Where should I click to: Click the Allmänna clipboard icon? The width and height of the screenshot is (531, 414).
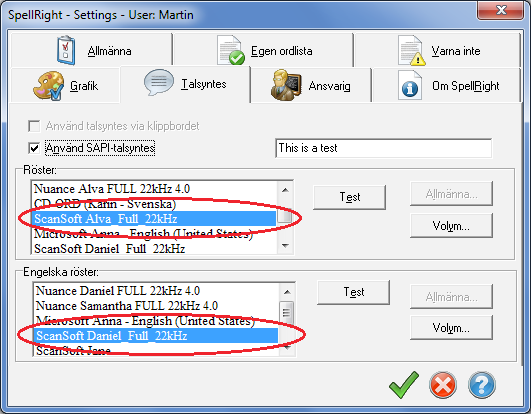pyautogui.click(x=66, y=50)
